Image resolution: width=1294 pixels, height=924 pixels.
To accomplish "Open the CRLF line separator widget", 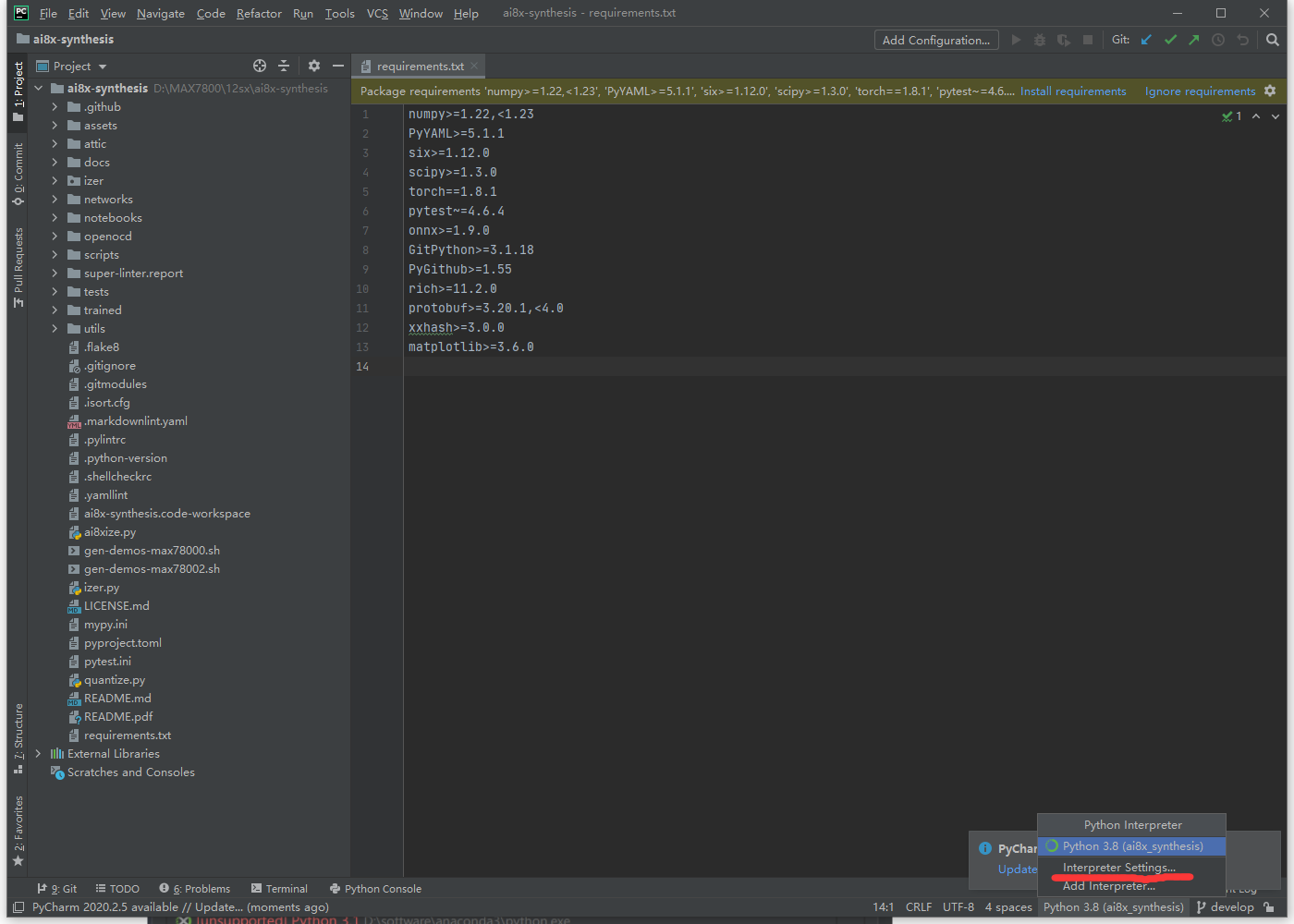I will [919, 907].
